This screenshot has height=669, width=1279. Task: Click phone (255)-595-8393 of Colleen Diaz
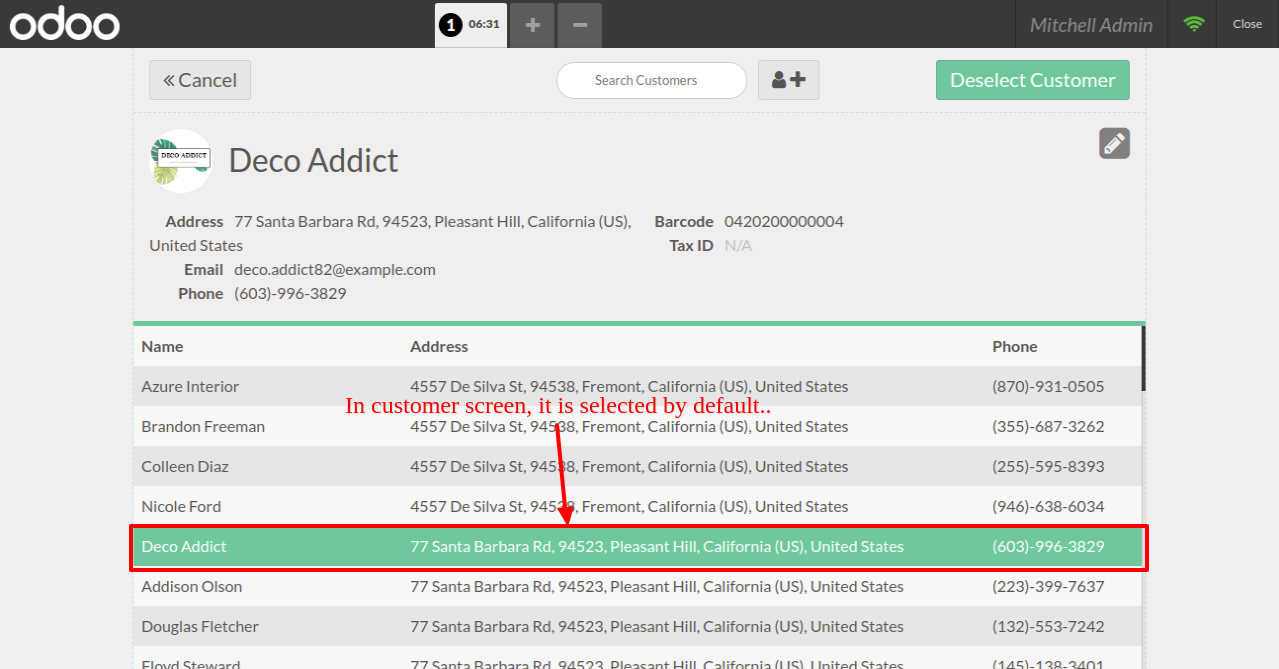[x=1048, y=466]
